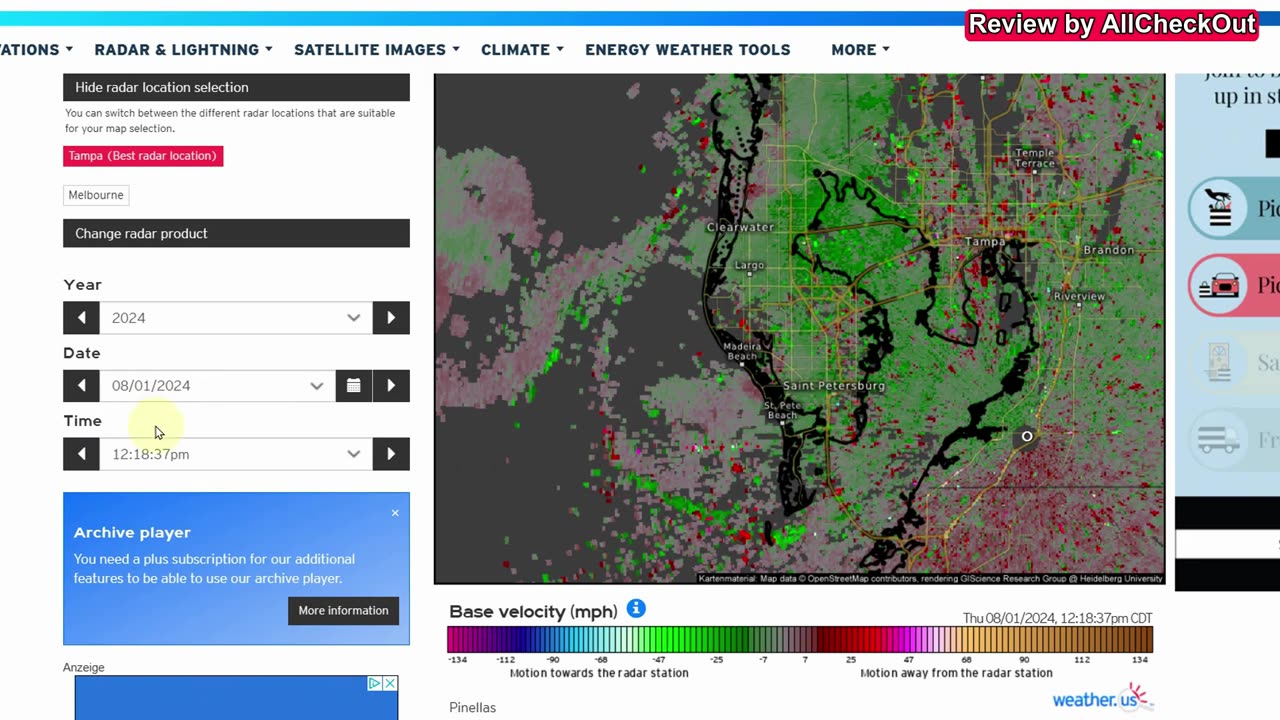The width and height of the screenshot is (1280, 720).
Task: Click Riverview label on radar map
Action: (x=1079, y=296)
